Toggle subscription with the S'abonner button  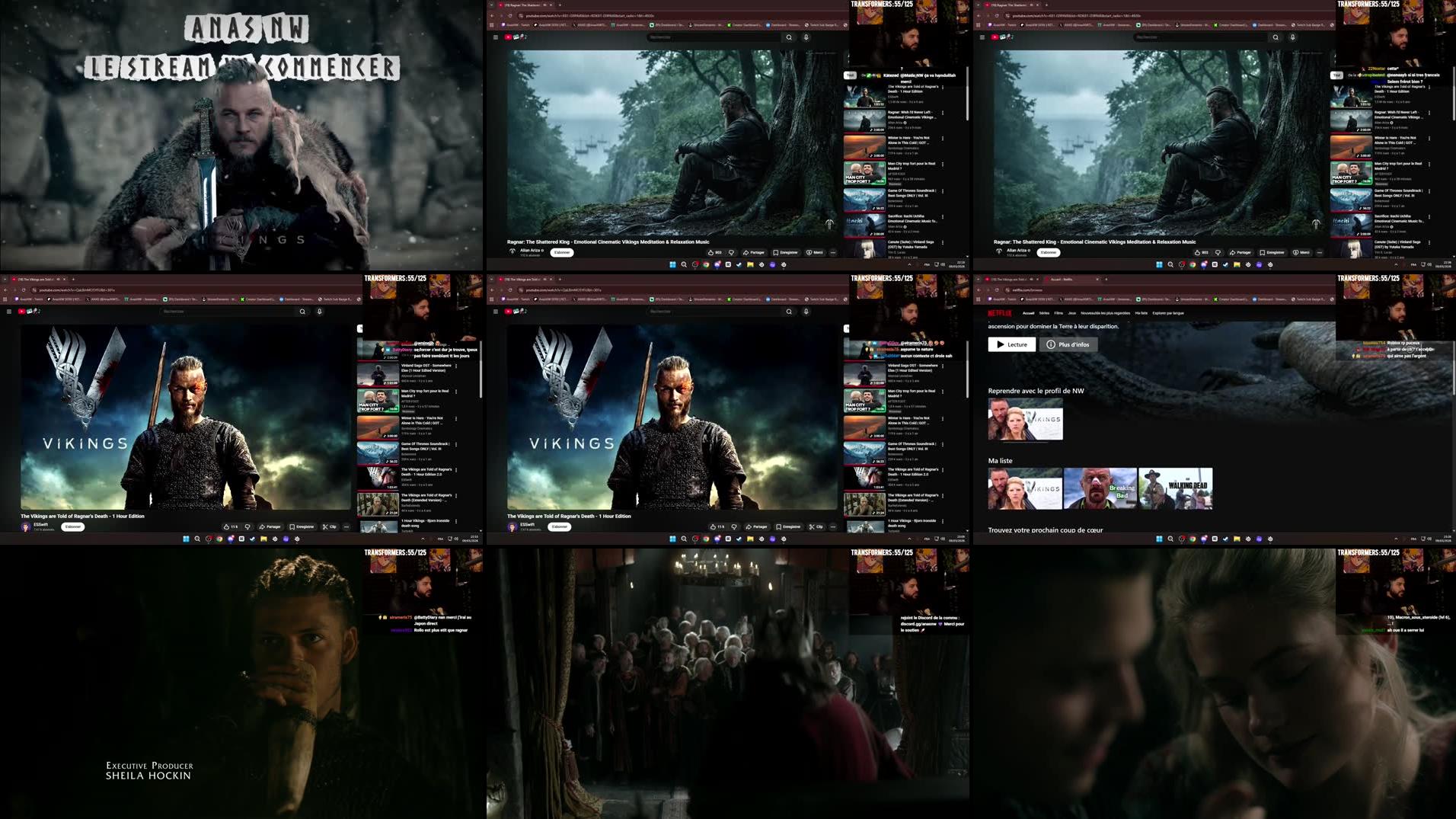563,252
